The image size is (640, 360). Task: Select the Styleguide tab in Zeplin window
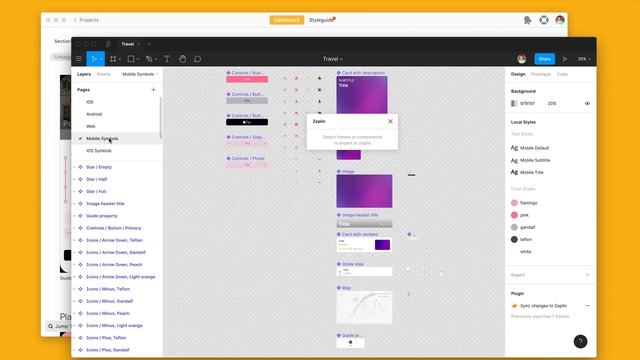[x=321, y=20]
